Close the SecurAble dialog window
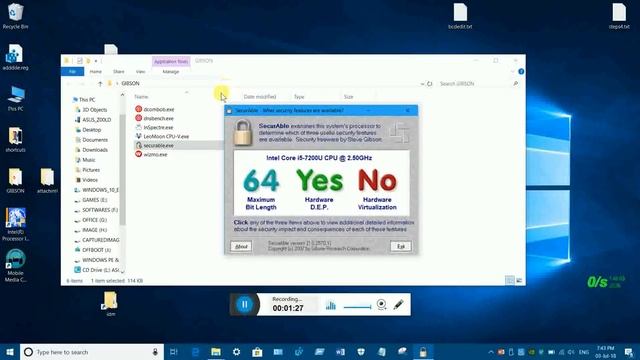 pyautogui.click(x=407, y=111)
